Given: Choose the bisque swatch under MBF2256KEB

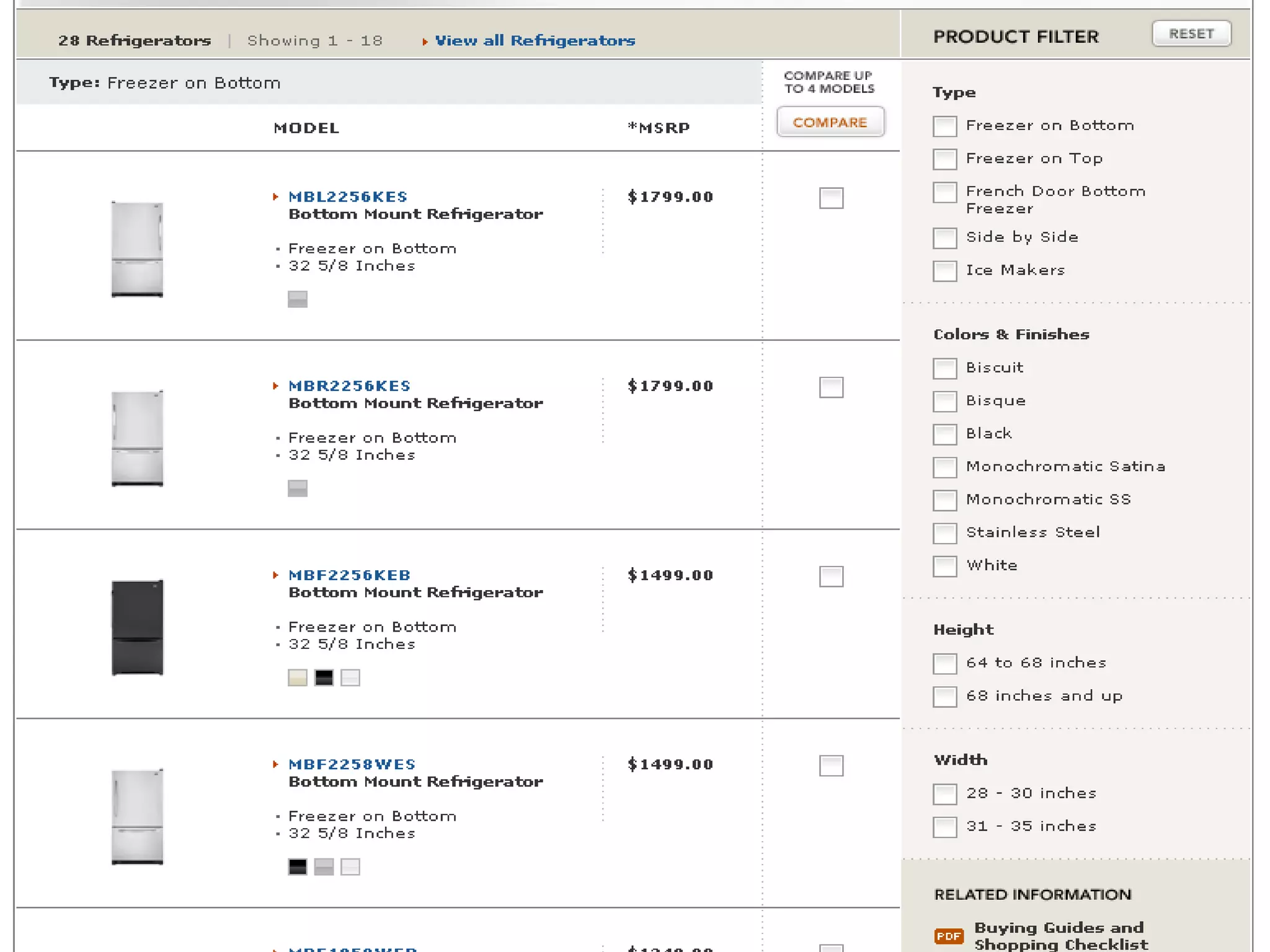Looking at the screenshot, I should point(298,677).
